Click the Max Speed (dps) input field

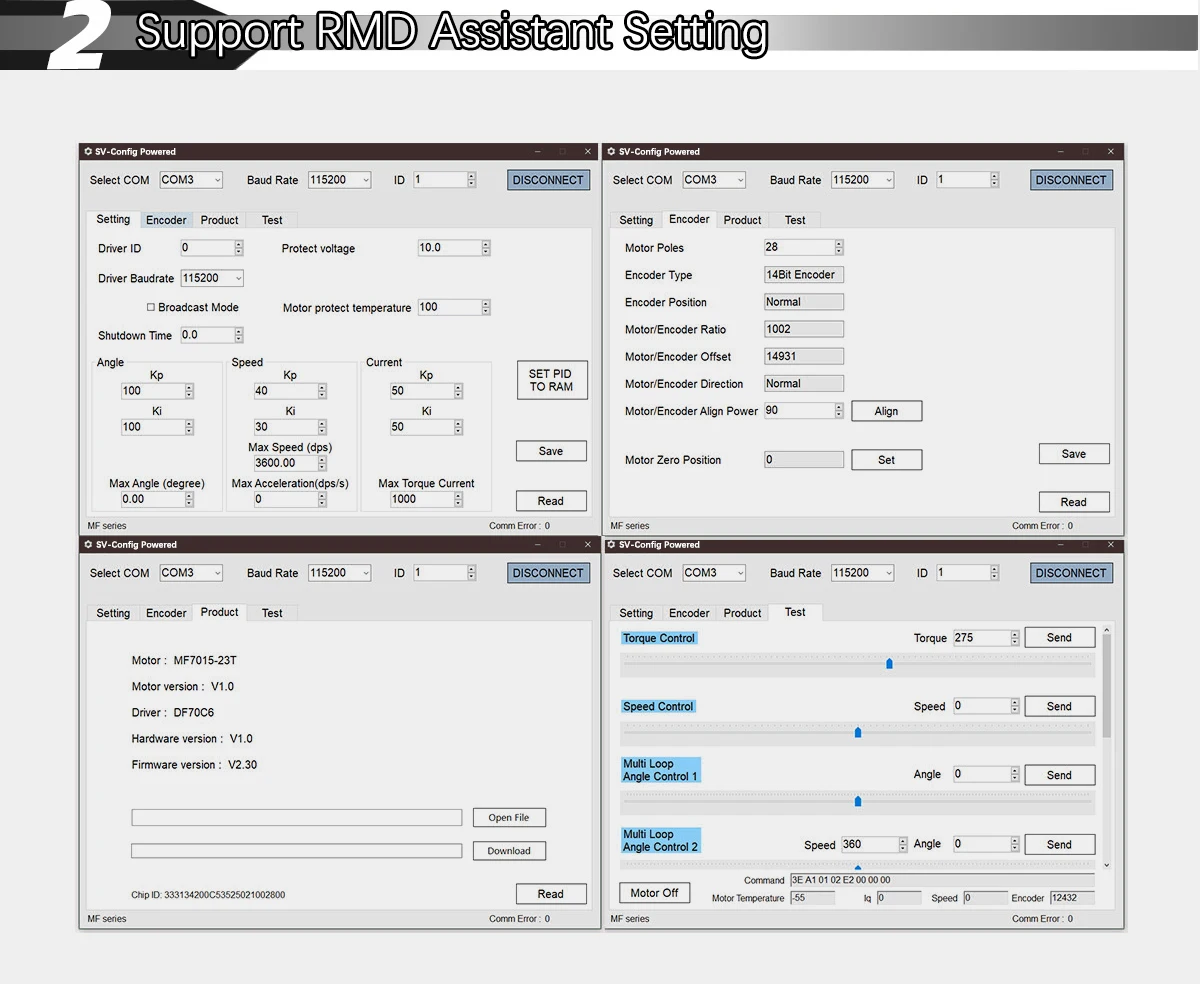coord(286,463)
